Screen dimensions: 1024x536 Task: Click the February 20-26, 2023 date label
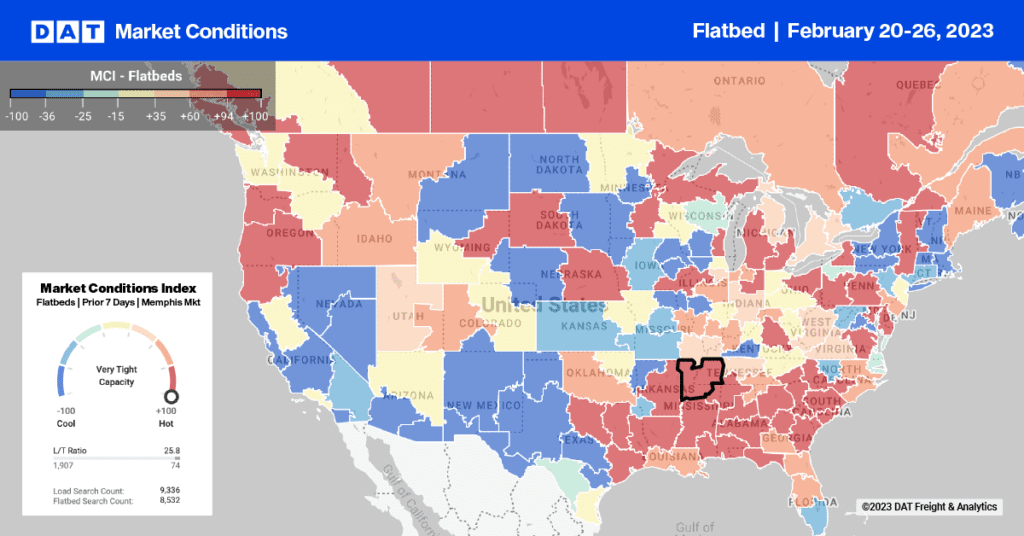(x=890, y=31)
